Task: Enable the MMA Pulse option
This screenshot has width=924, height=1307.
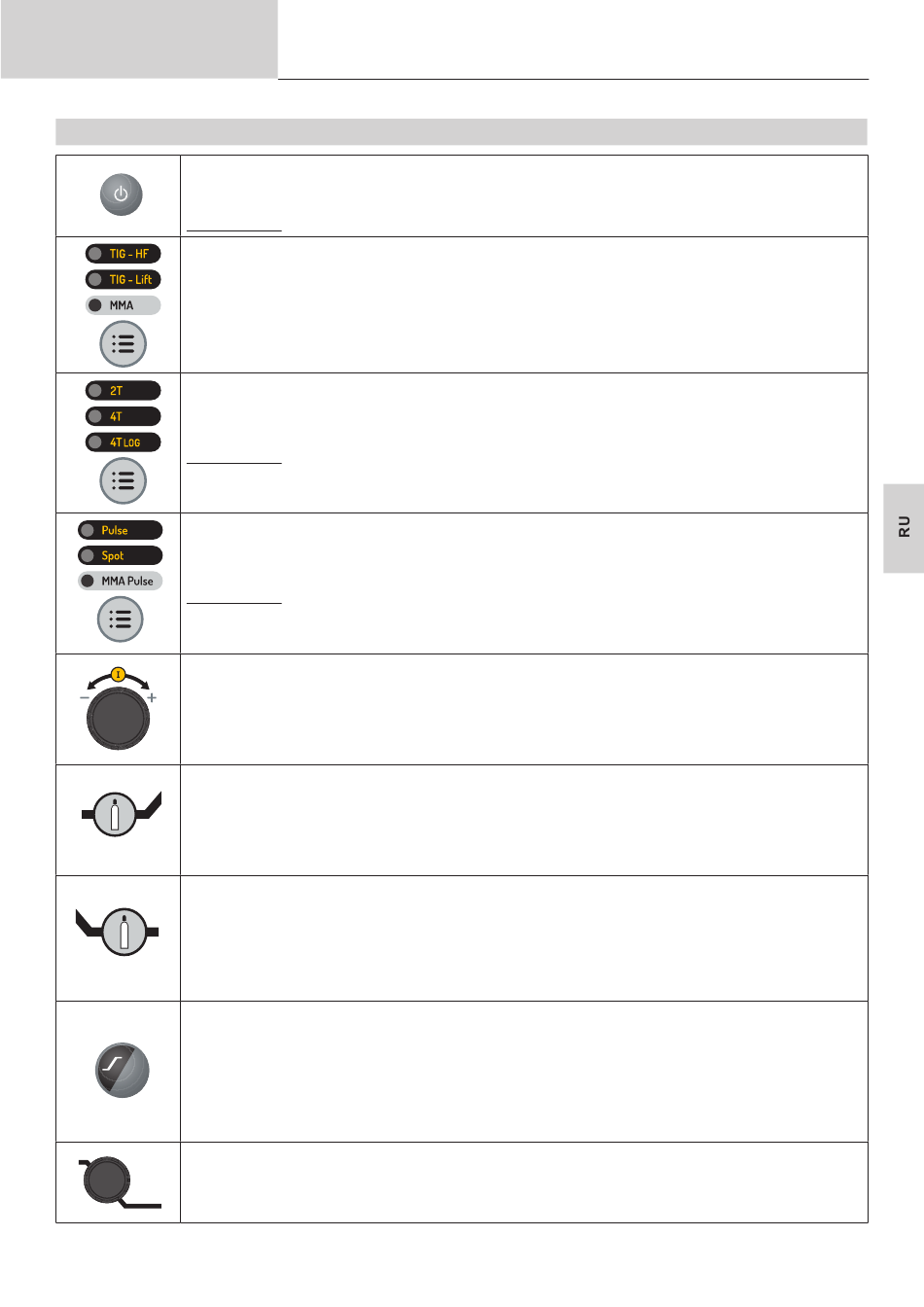Action: pyautogui.click(x=121, y=581)
